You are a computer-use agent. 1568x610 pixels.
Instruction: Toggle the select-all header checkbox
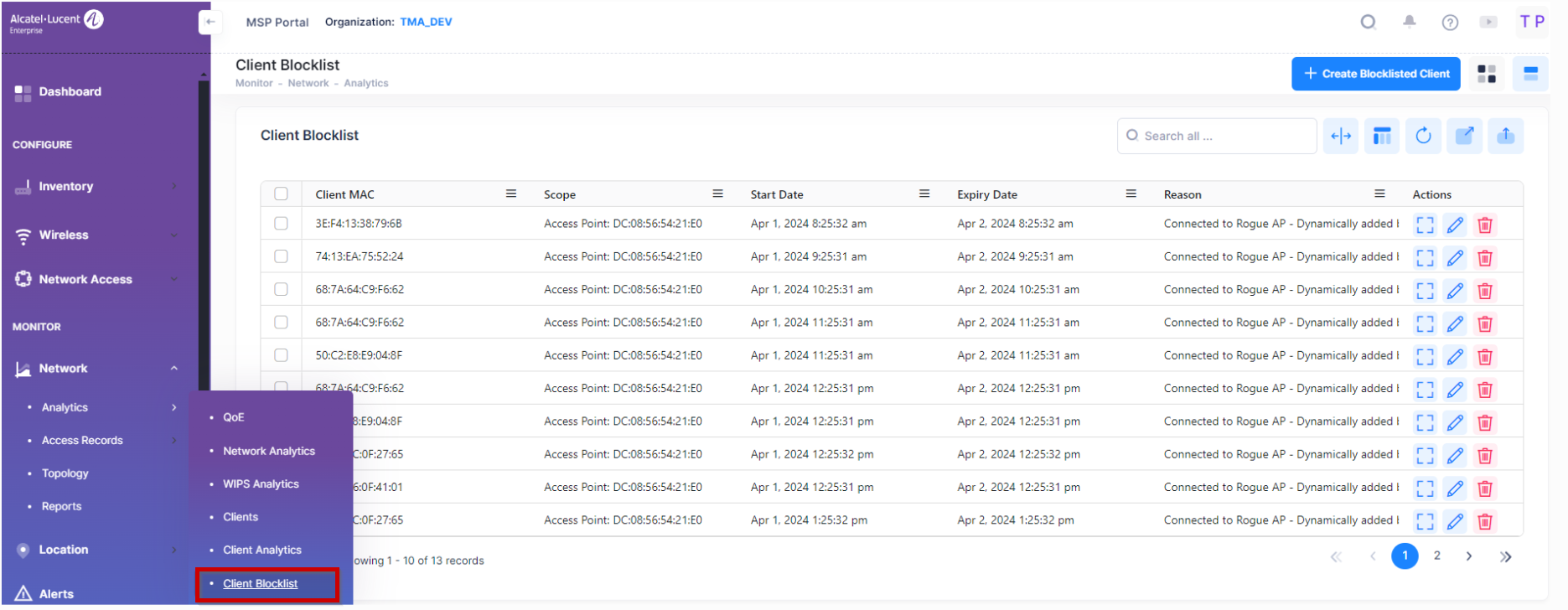click(x=281, y=194)
